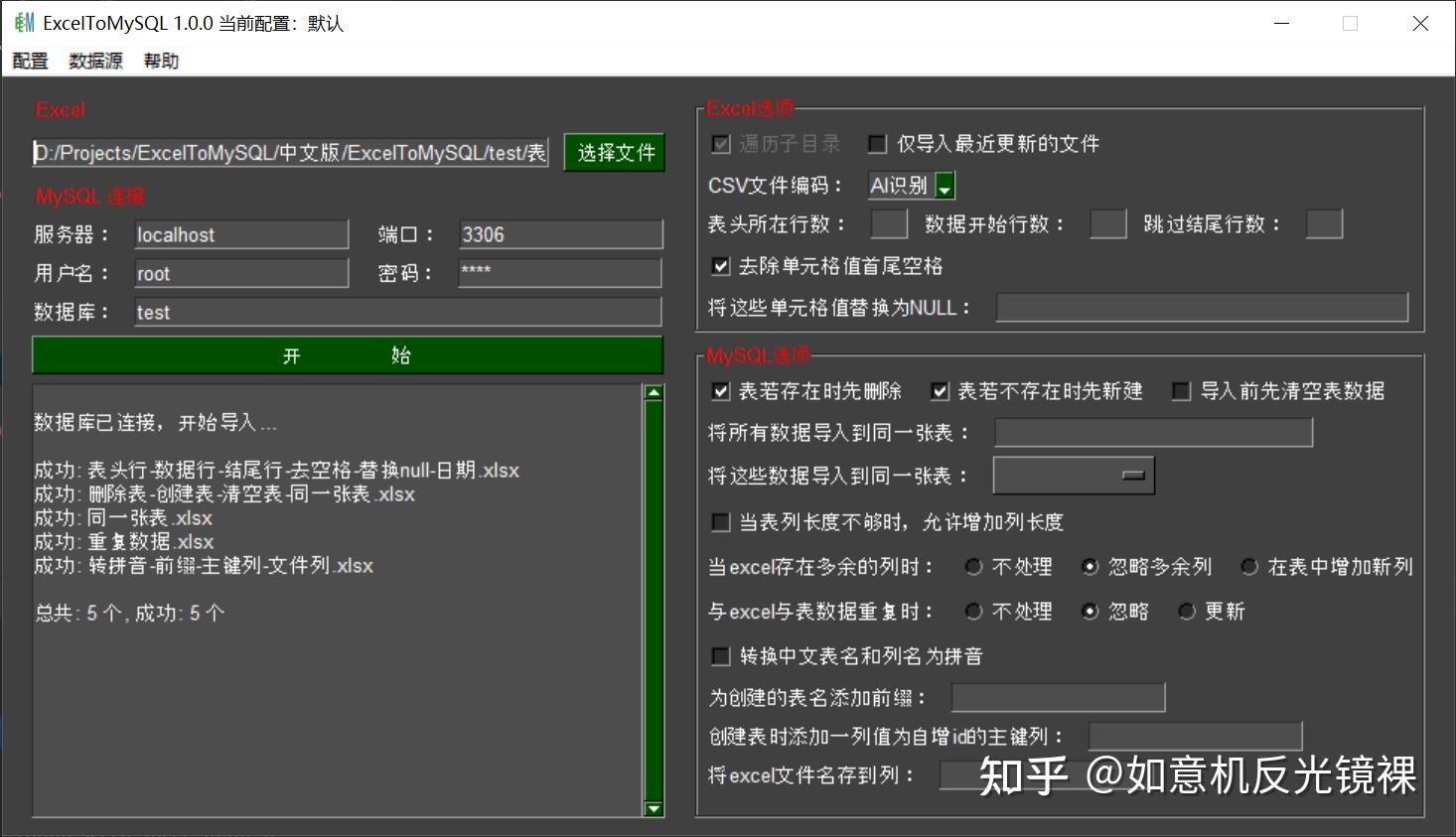This screenshot has width=1456, height=837.
Task: Open the 配置 menu
Action: 31,62
